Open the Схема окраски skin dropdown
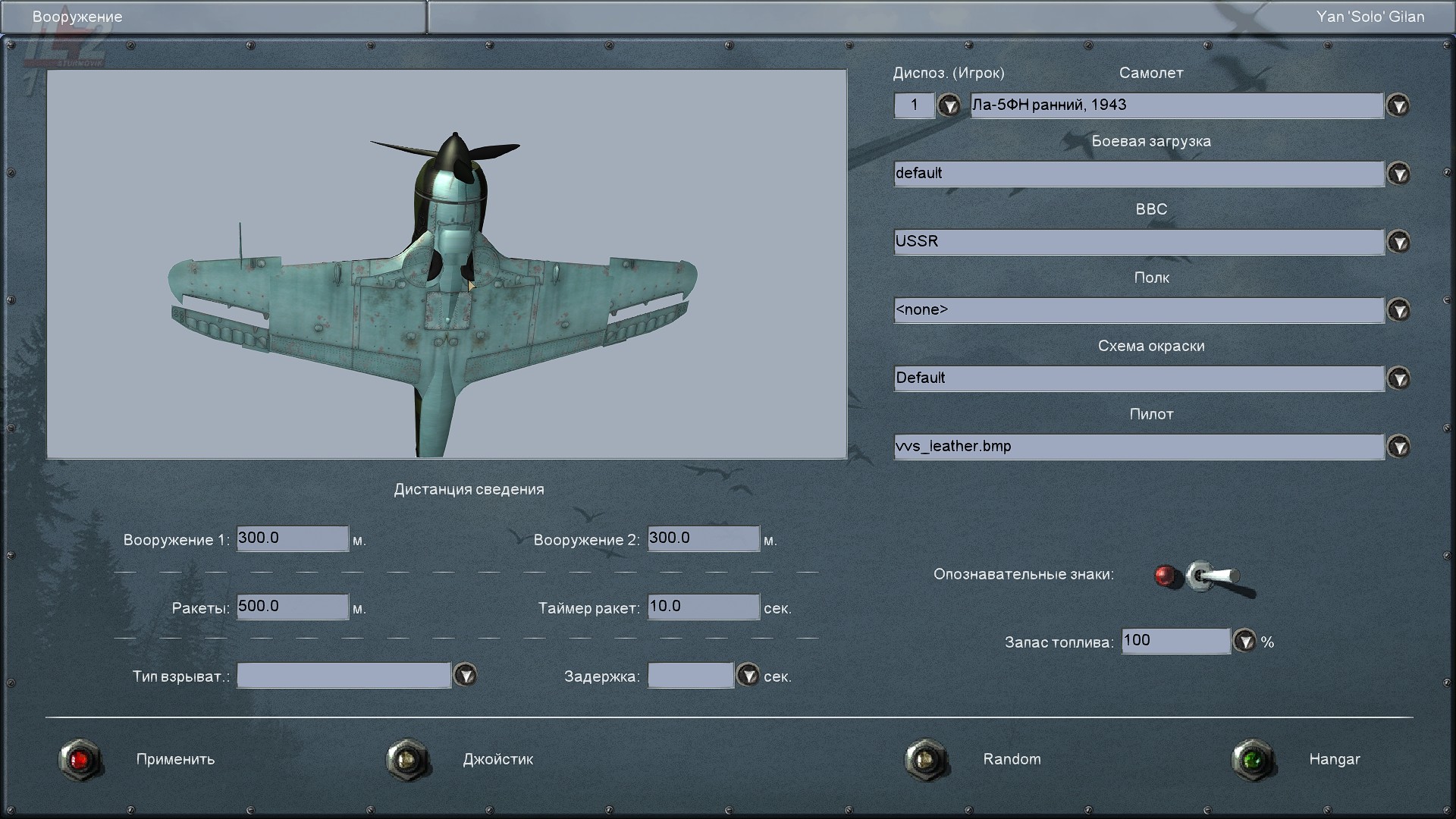The height and width of the screenshot is (819, 1456). [1398, 378]
